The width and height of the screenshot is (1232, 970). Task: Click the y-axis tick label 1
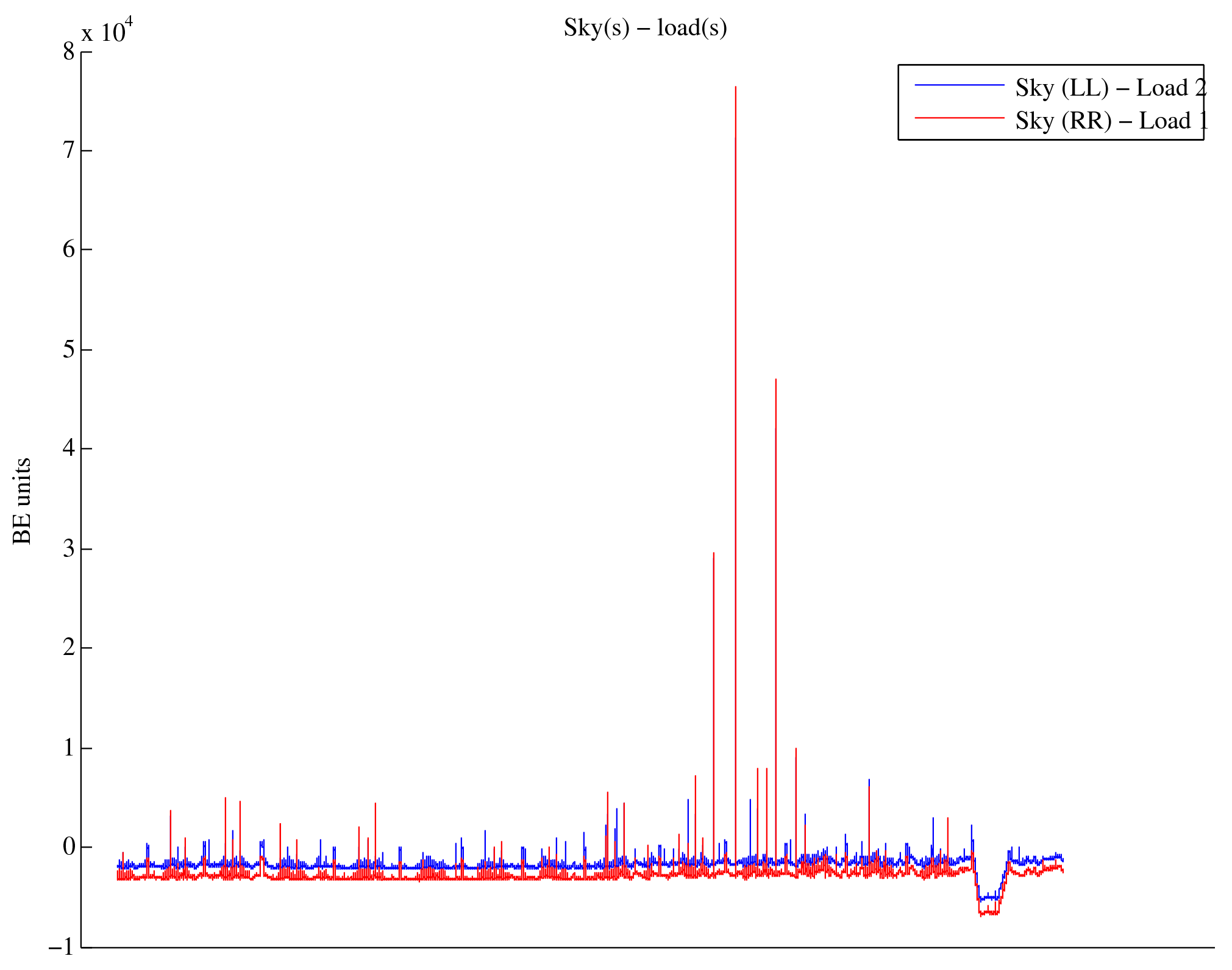point(69,748)
